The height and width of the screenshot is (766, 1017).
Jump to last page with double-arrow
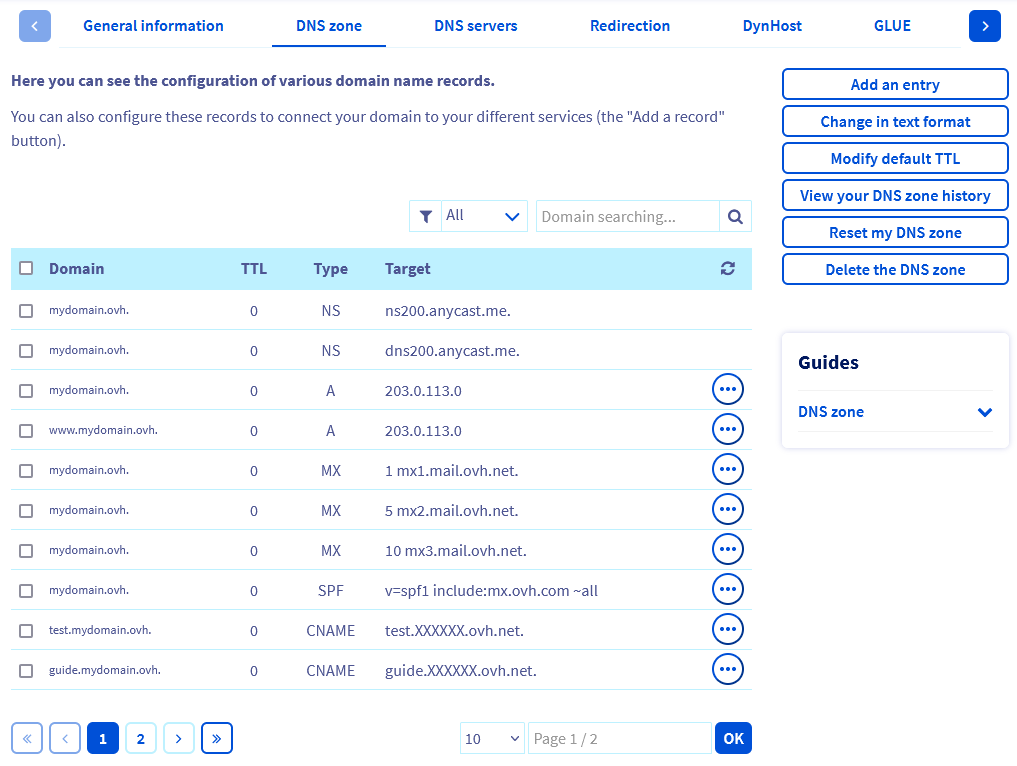click(216, 739)
